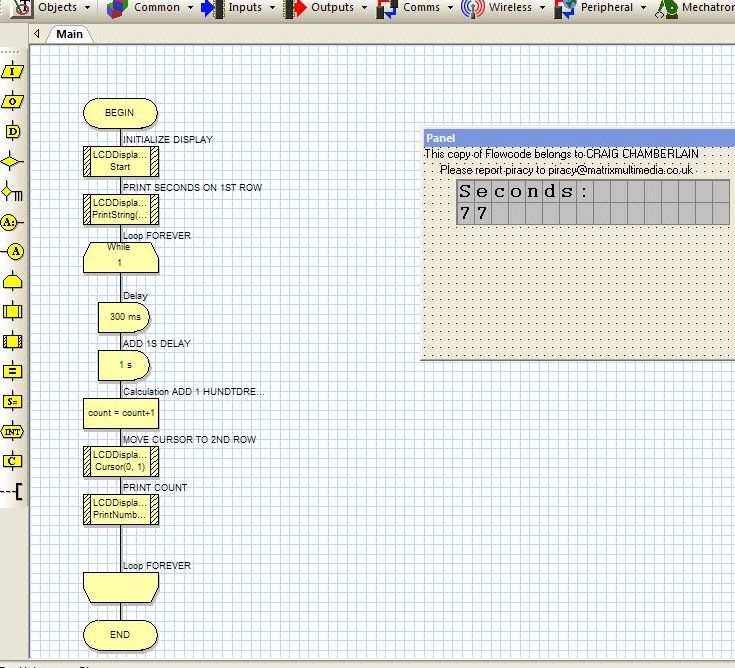Expand the Objects dropdown arrow

pyautogui.click(x=88, y=8)
